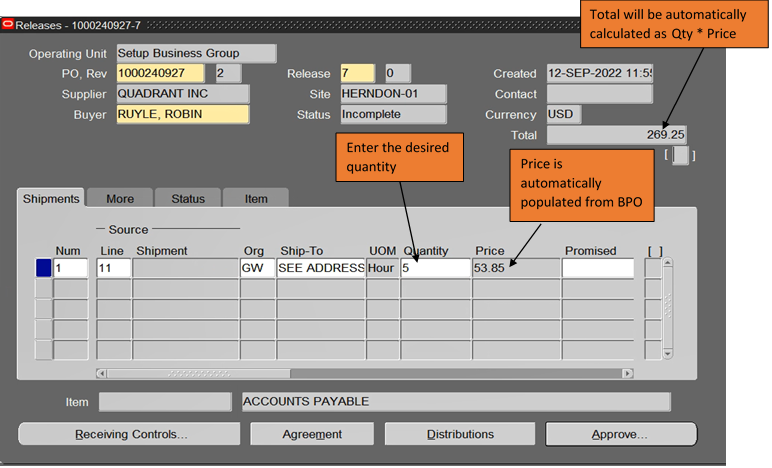Click the Promised date field in row 1

[597, 268]
